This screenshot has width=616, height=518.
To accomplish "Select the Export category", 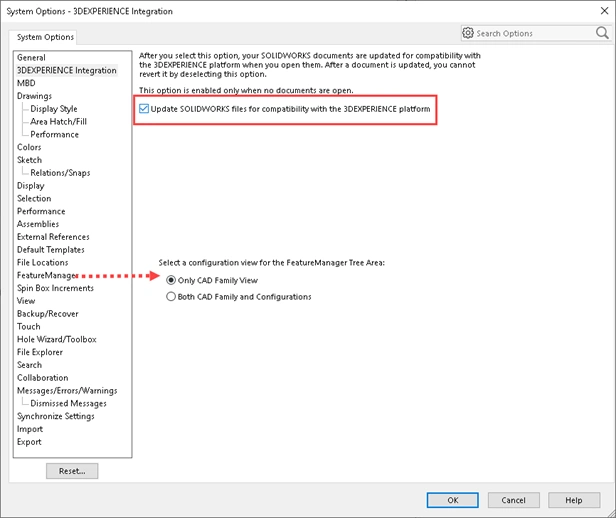I will tap(29, 442).
